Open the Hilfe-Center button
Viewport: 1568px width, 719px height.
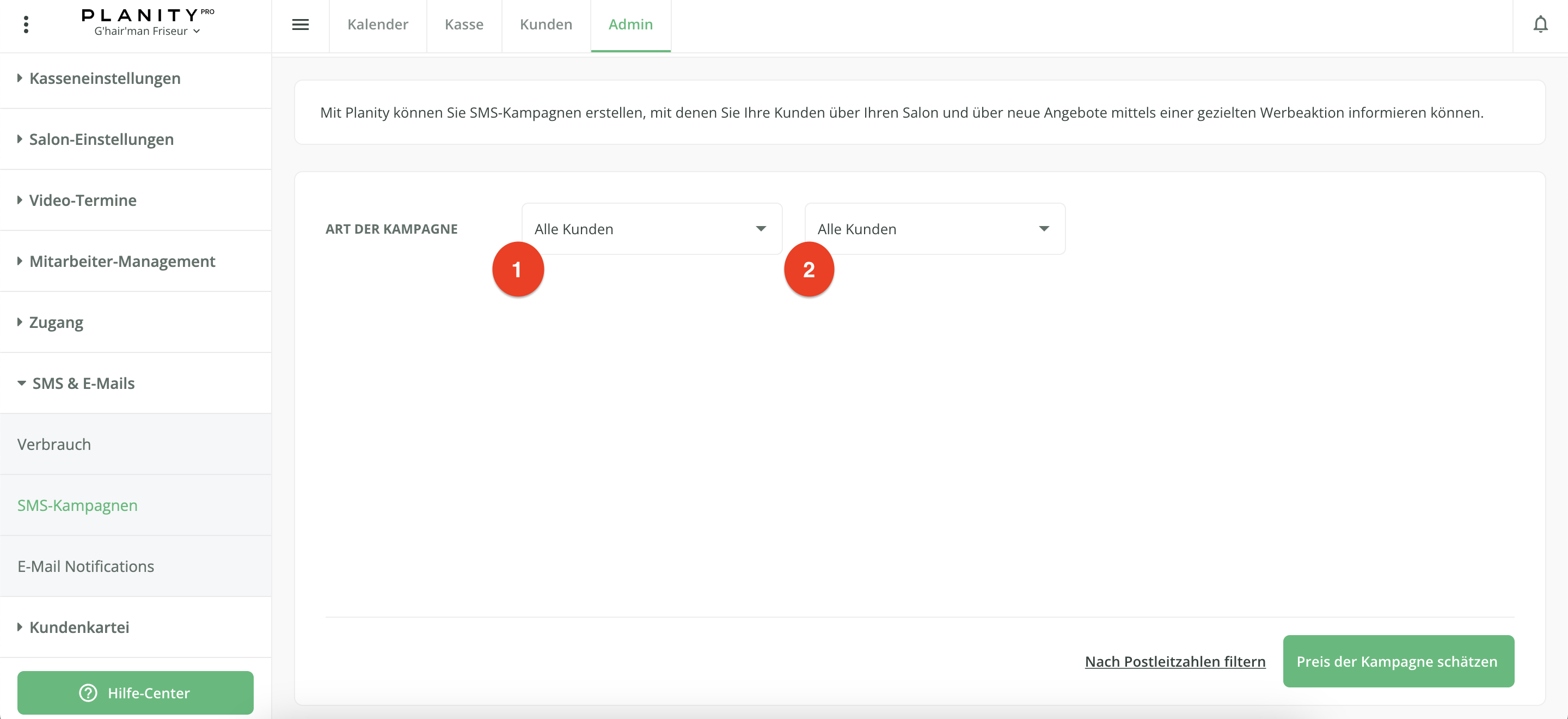pyautogui.click(x=135, y=693)
